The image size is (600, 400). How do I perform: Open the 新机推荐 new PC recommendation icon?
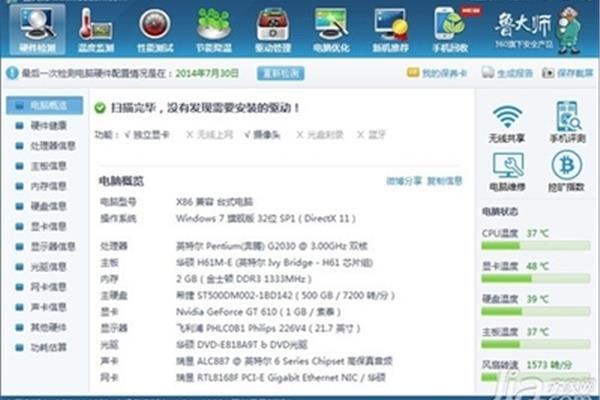pyautogui.click(x=390, y=29)
